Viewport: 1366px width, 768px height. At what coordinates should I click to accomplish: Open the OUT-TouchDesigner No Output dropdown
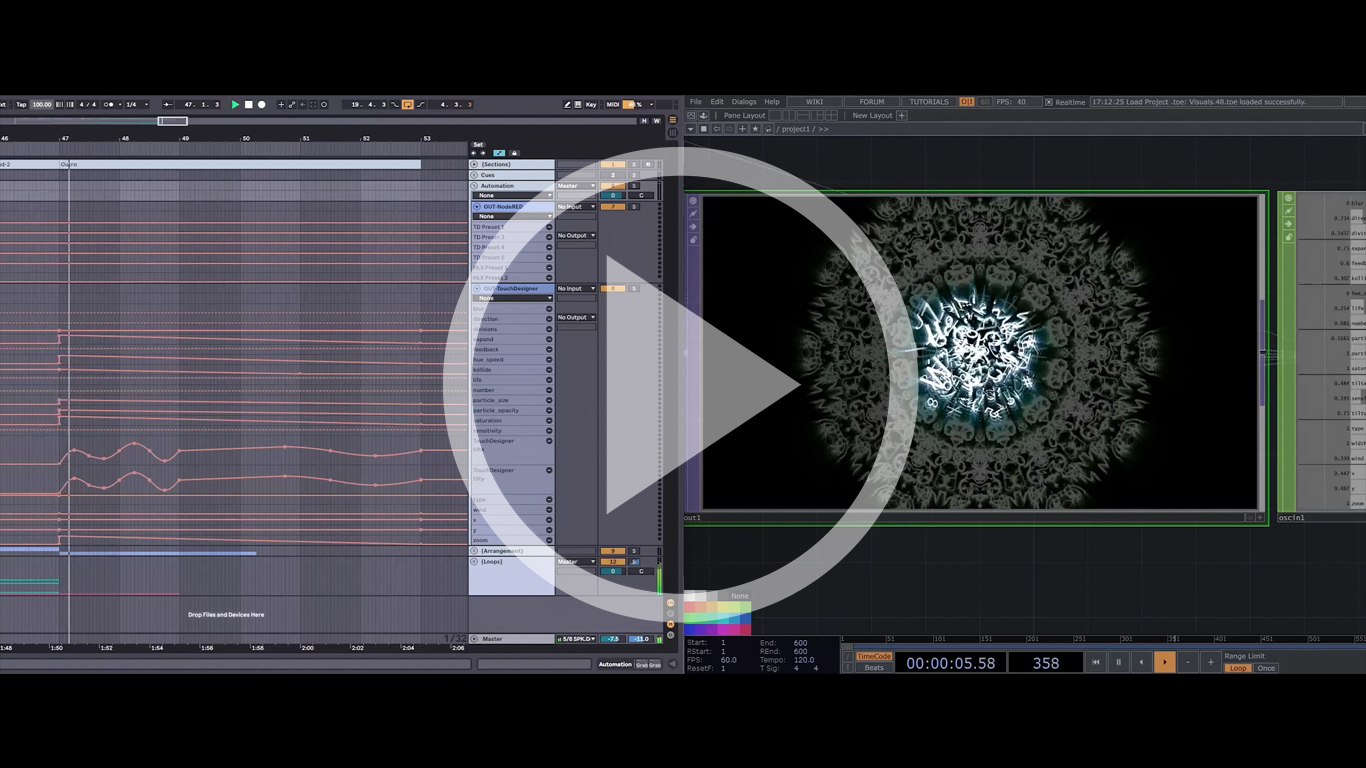point(576,317)
